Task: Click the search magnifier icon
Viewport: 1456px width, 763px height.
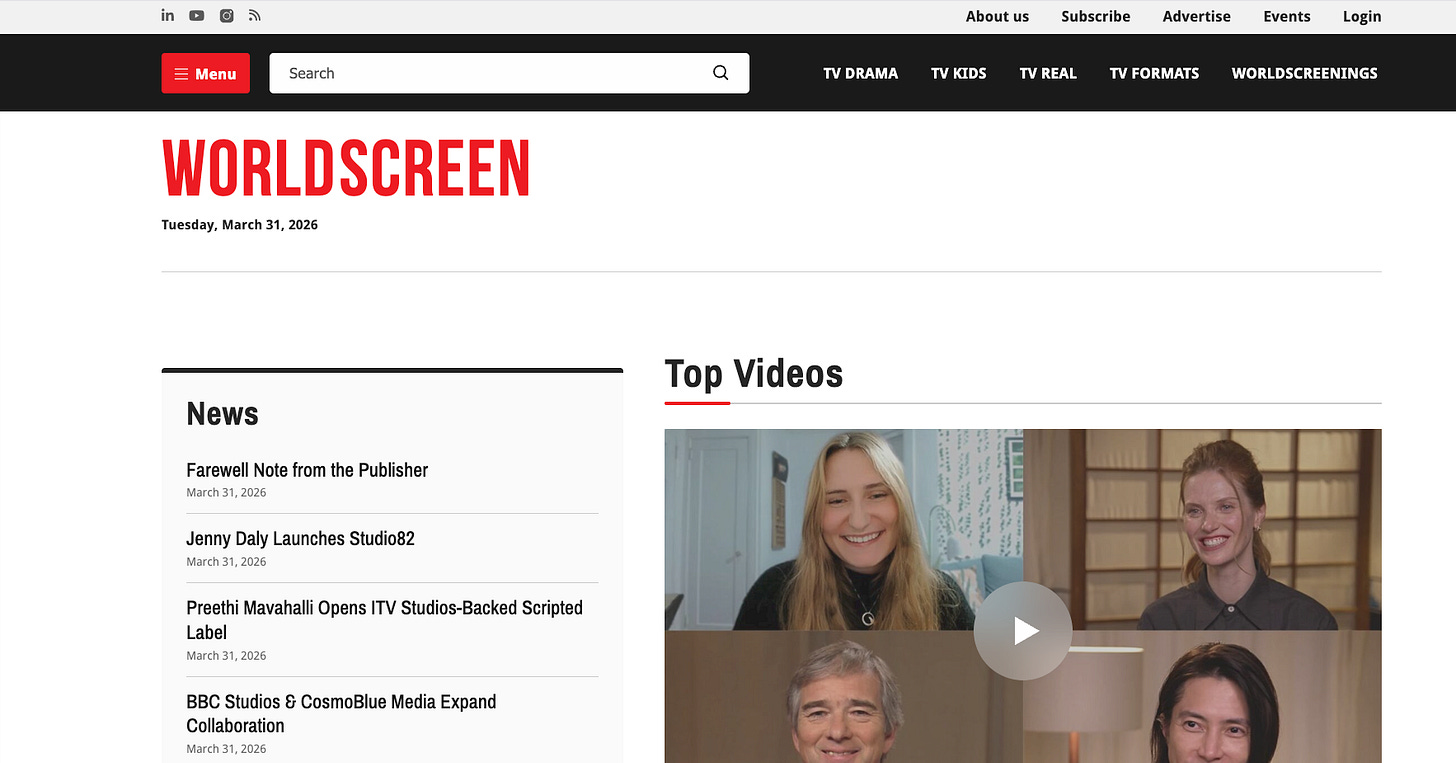Action: (x=720, y=73)
